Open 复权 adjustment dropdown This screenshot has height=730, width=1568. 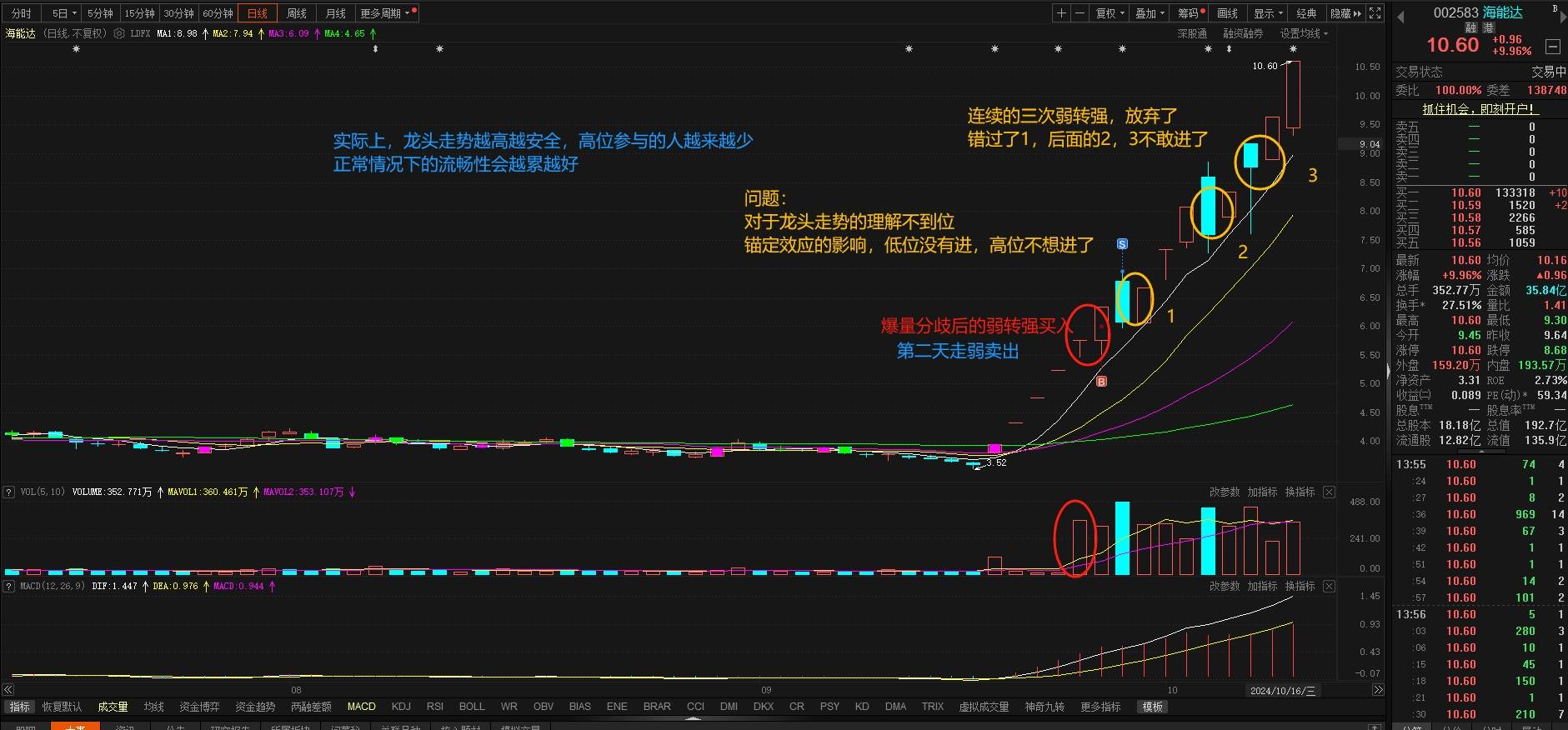click(x=1110, y=13)
